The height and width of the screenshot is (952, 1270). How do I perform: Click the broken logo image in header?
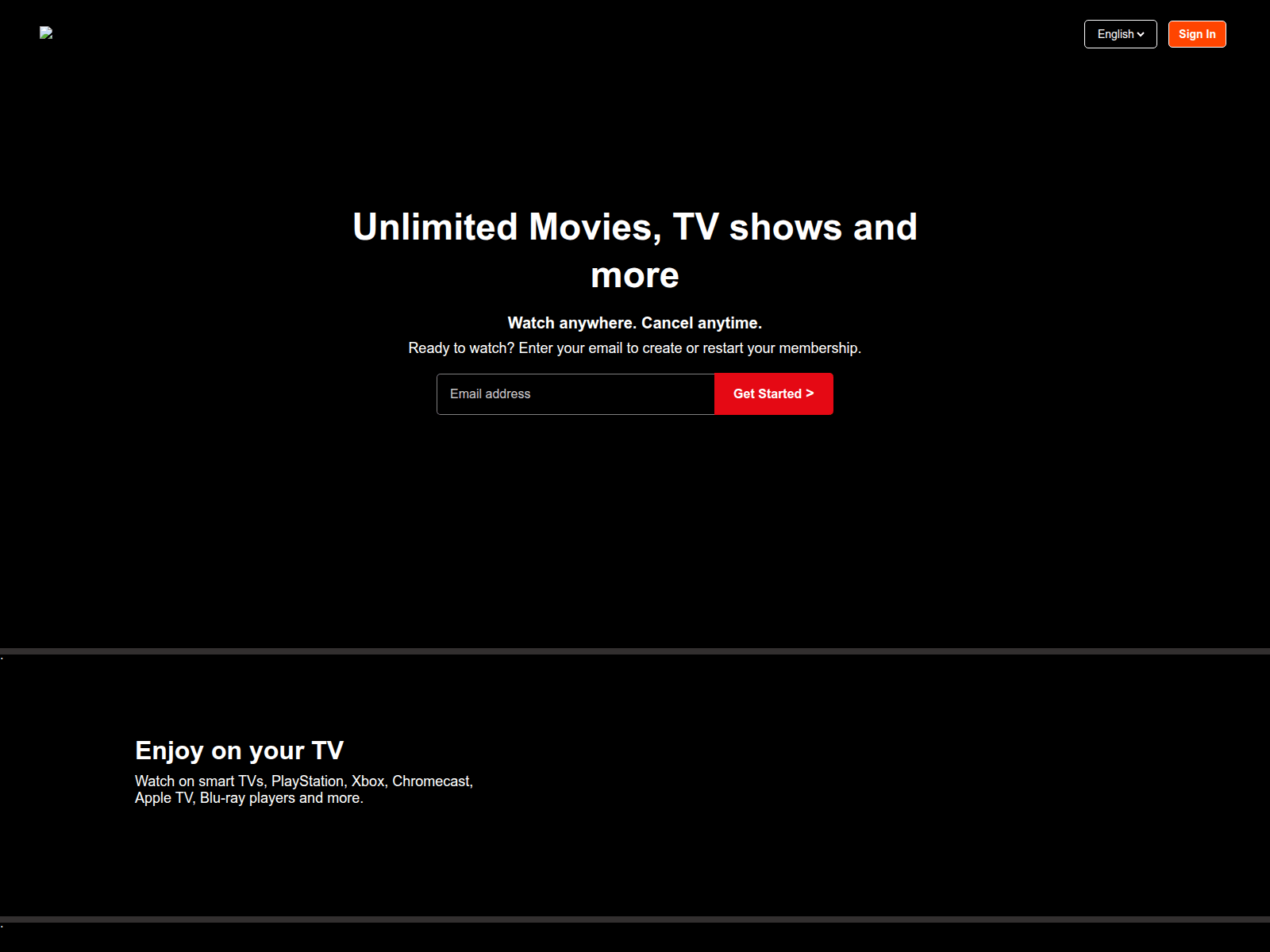tap(46, 33)
